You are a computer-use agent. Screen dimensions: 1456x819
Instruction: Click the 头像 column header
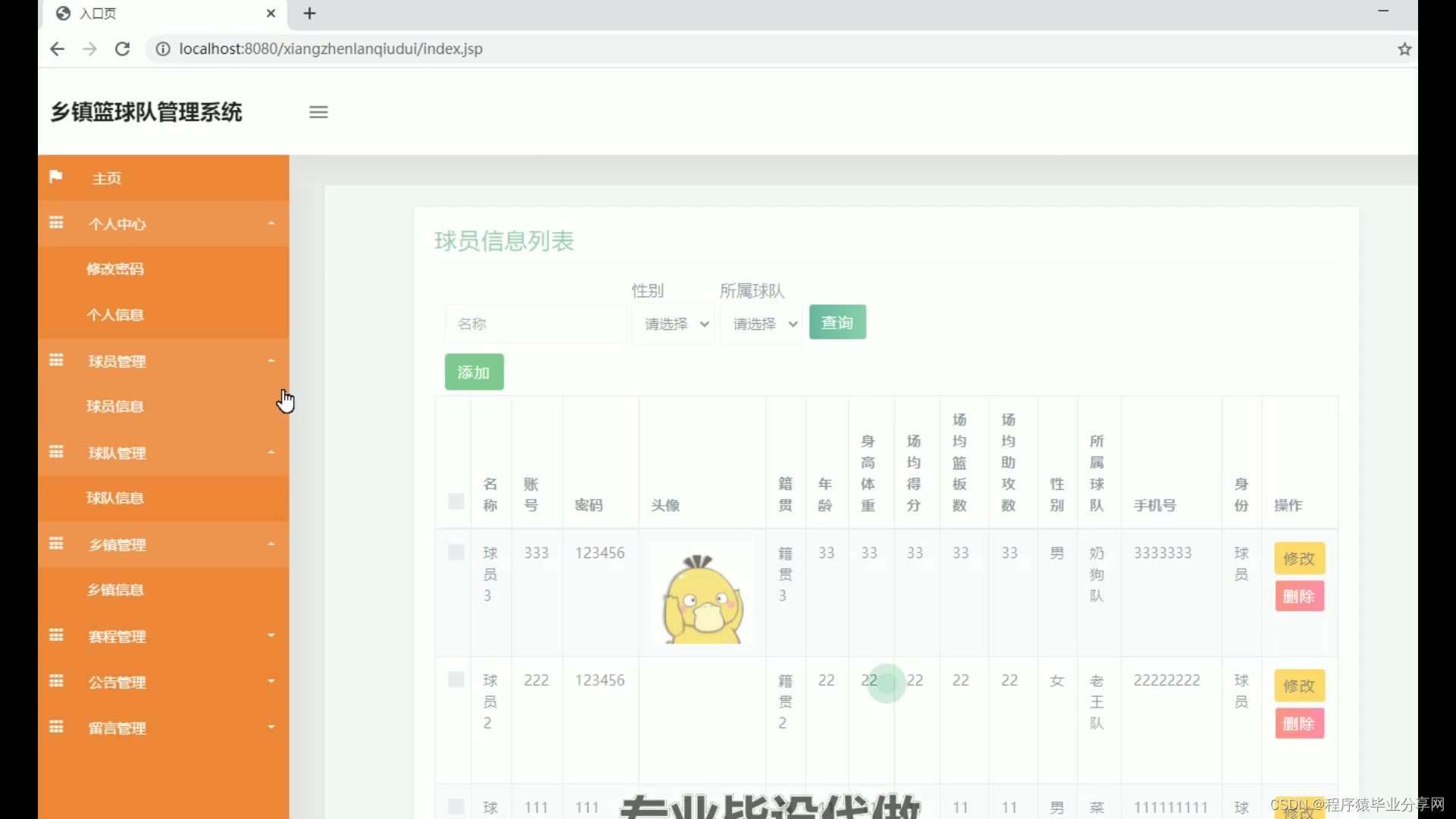point(665,505)
